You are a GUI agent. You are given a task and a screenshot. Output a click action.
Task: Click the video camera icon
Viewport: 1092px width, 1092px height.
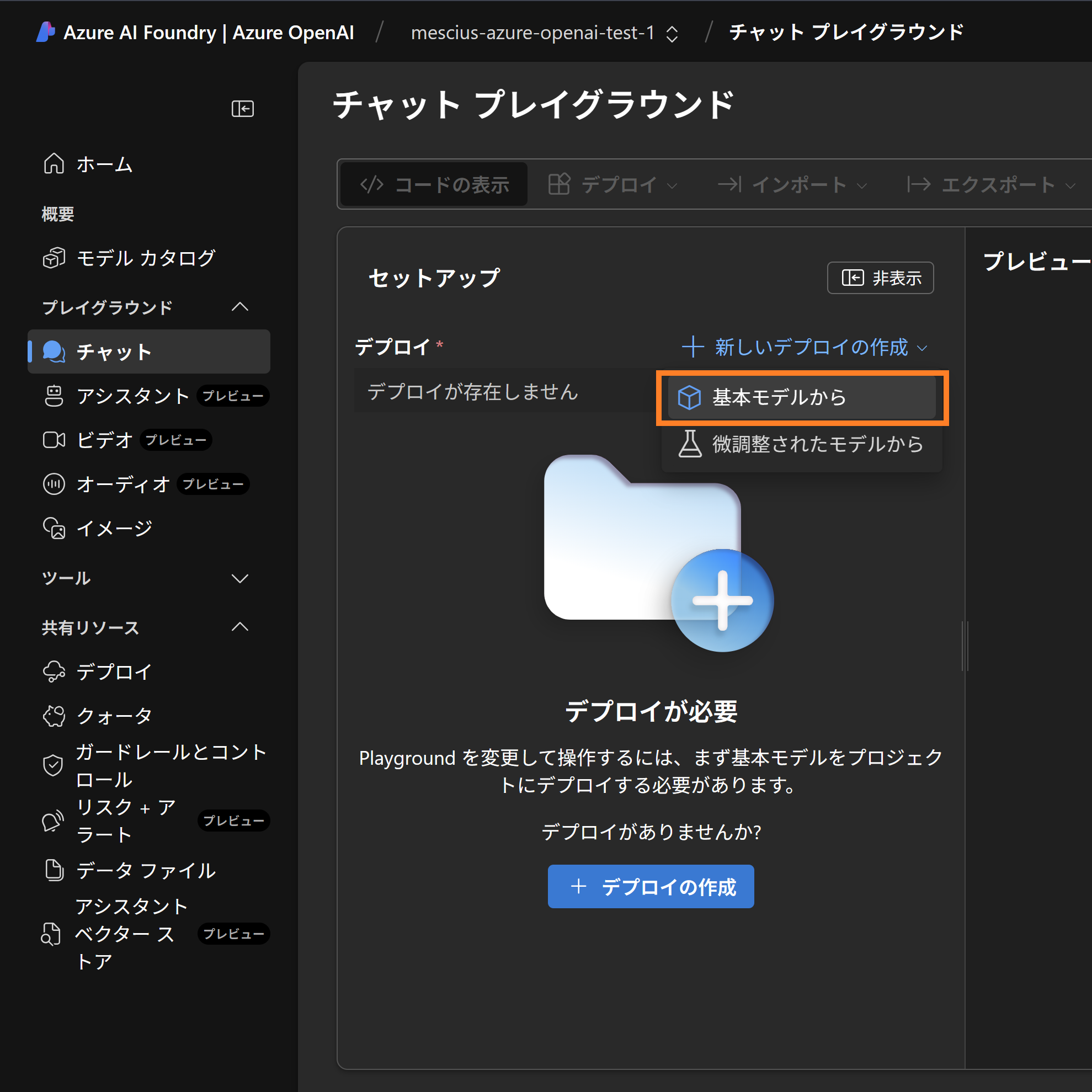pos(54,440)
